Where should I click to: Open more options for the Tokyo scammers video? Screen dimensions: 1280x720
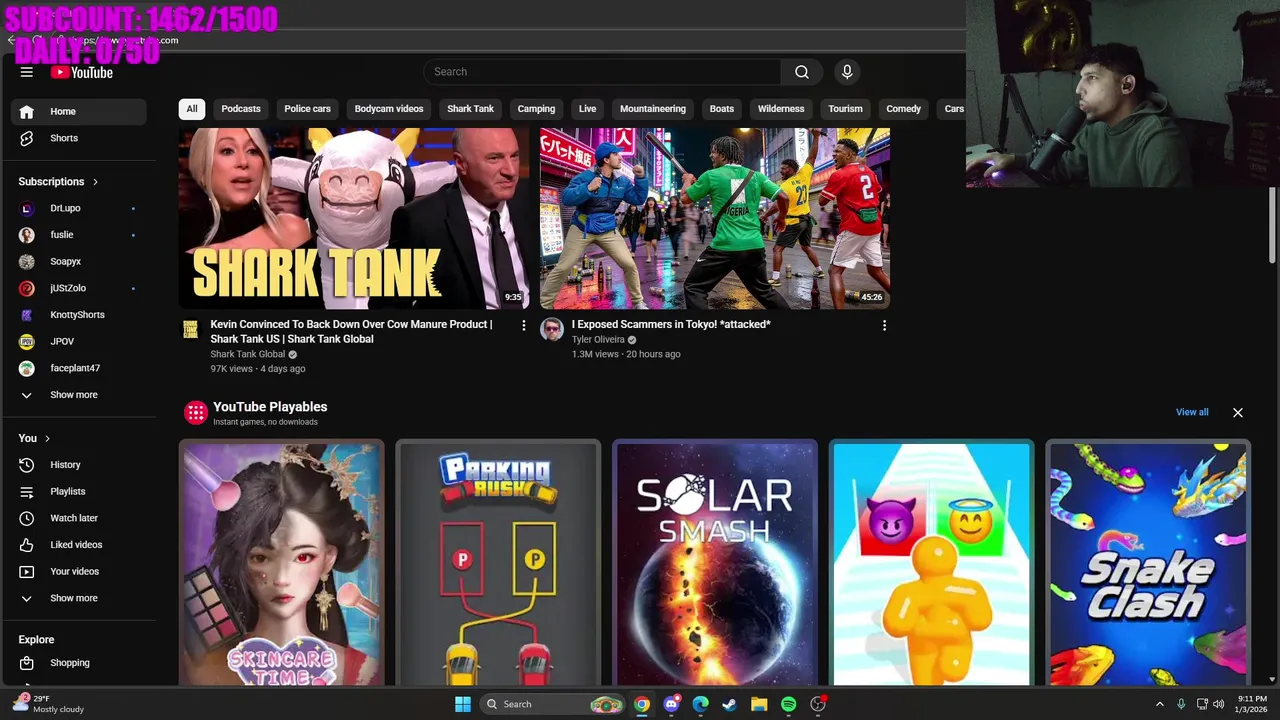pyautogui.click(x=884, y=325)
